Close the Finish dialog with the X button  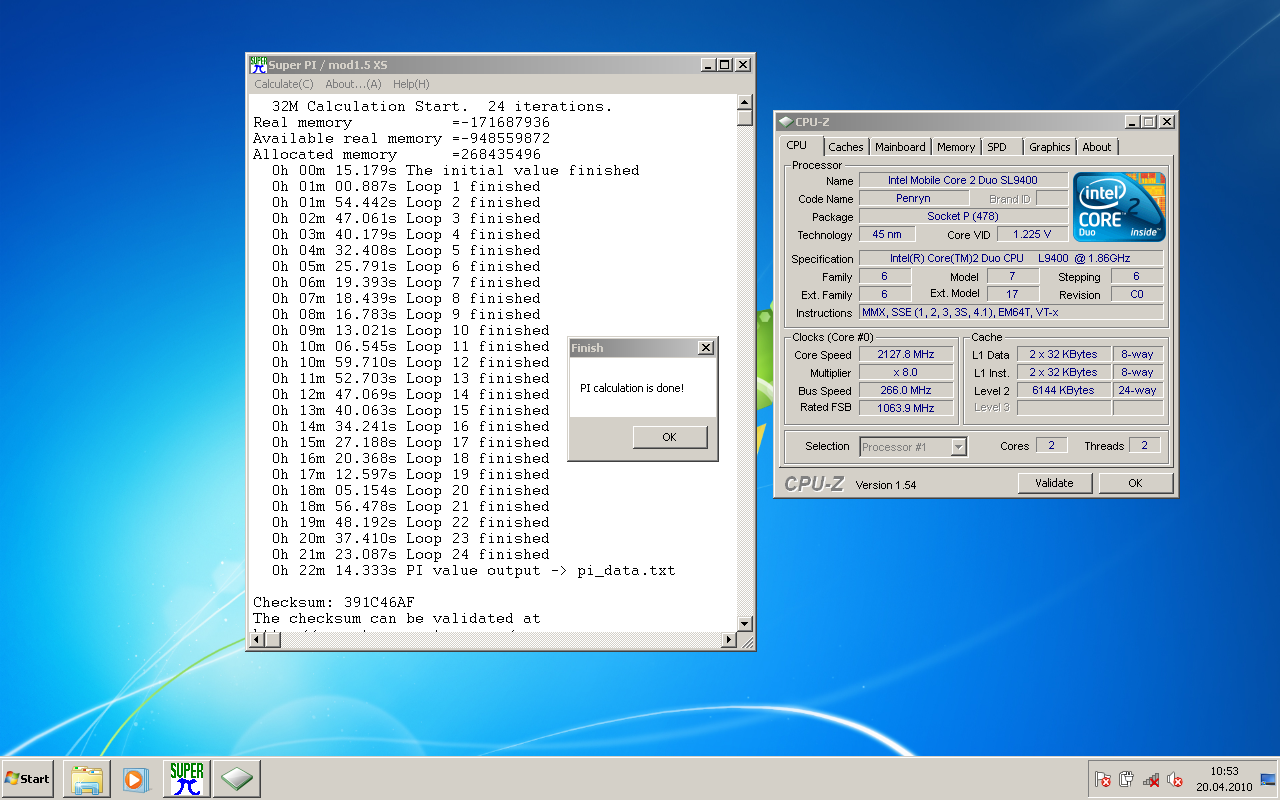click(x=706, y=348)
